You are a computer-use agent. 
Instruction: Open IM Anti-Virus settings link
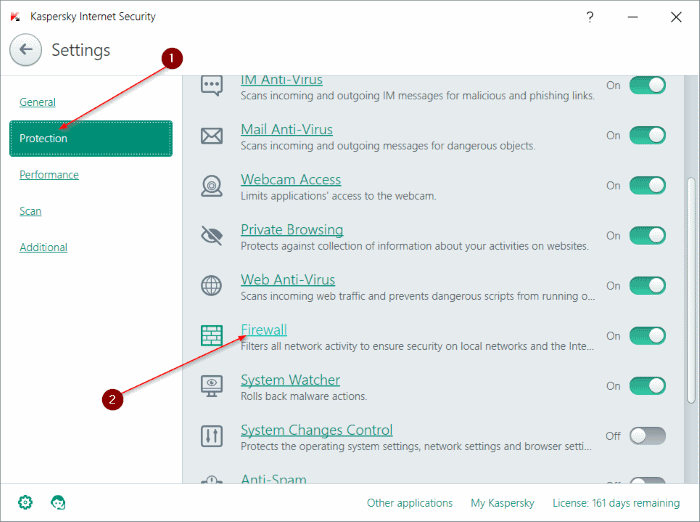[282, 80]
